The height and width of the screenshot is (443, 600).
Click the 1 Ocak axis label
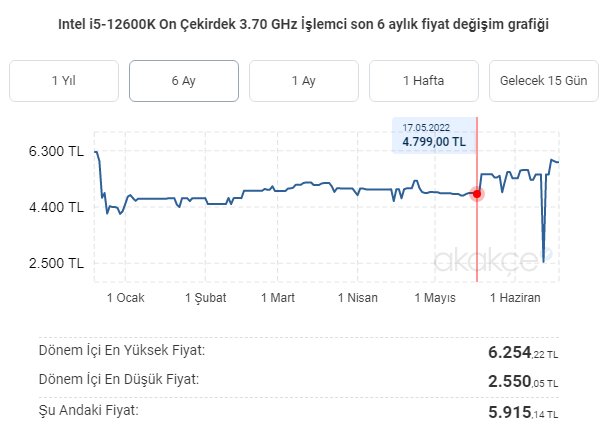[126, 298]
